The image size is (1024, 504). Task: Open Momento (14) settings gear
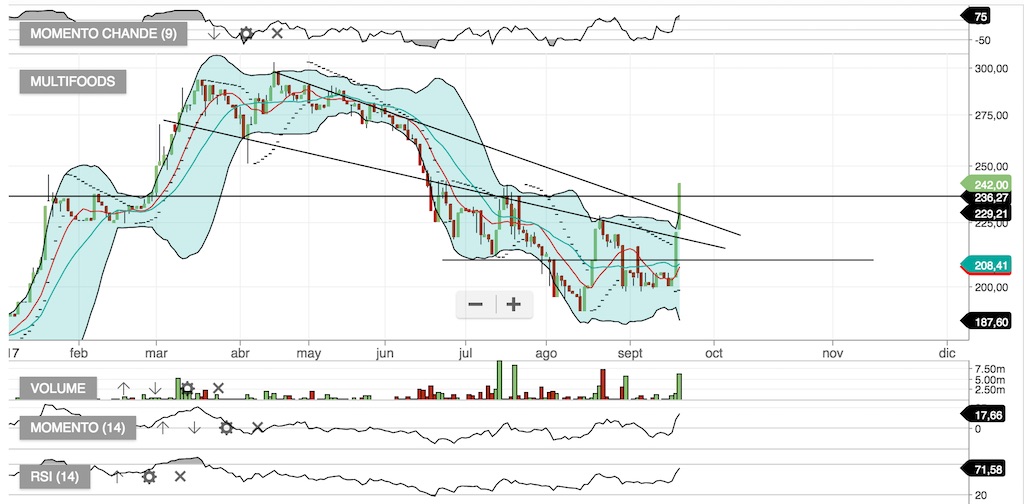226,428
